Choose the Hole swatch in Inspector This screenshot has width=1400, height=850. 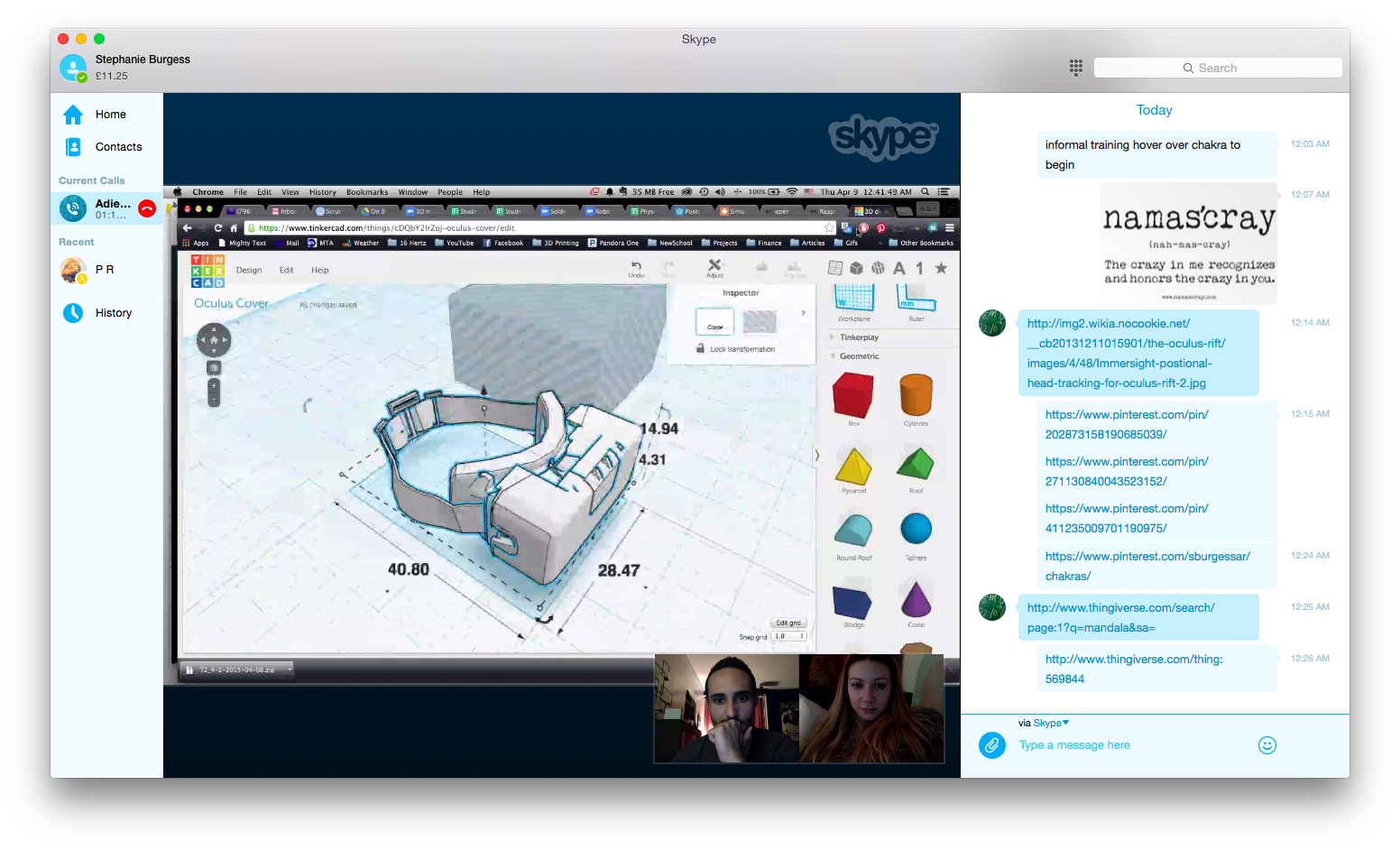[x=760, y=322]
